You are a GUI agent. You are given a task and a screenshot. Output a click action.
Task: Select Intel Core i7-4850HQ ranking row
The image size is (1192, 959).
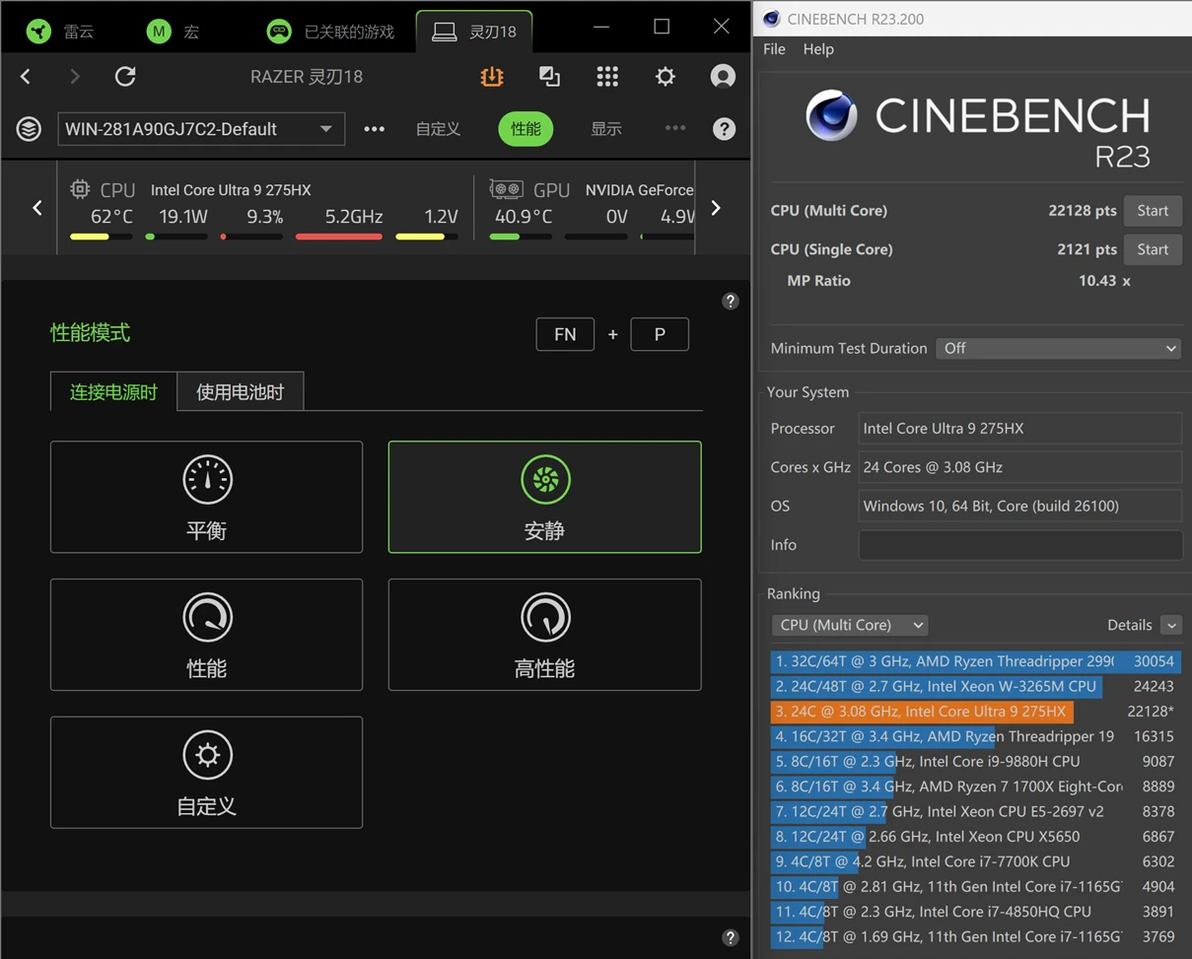coord(975,912)
